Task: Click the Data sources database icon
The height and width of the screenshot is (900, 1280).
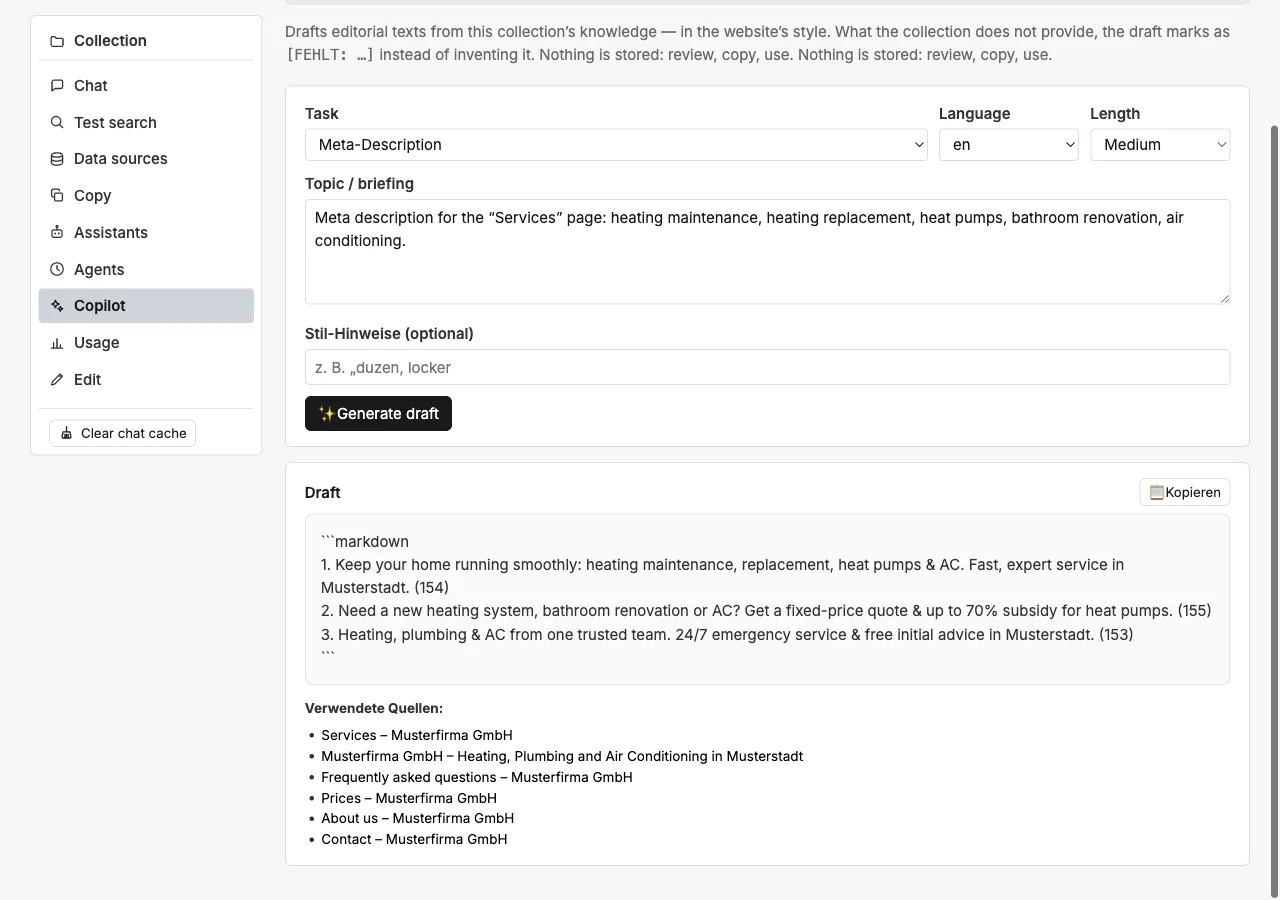Action: click(57, 159)
